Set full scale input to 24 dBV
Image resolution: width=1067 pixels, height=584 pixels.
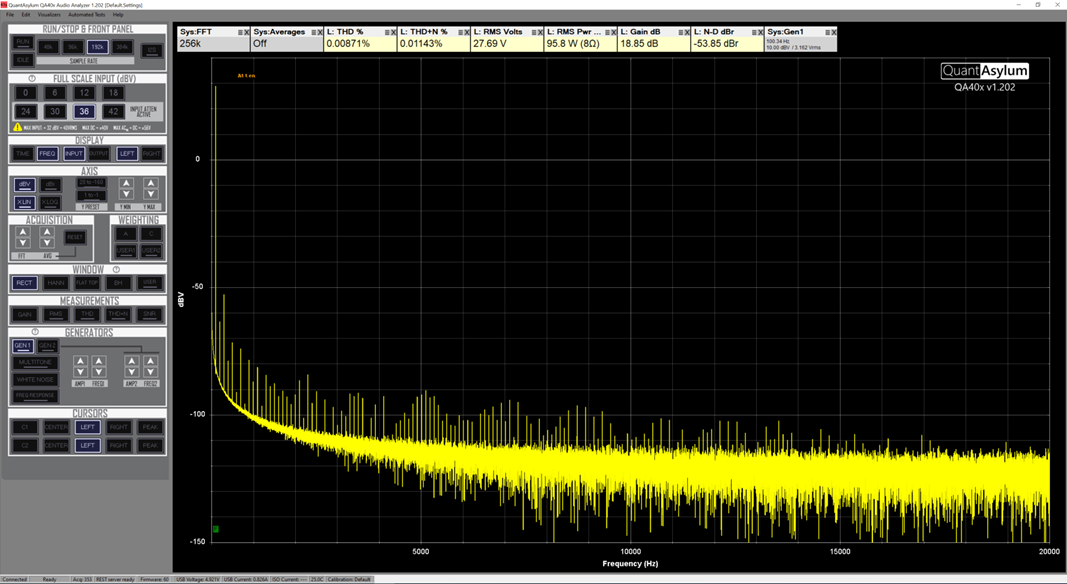pyautogui.click(x=26, y=111)
